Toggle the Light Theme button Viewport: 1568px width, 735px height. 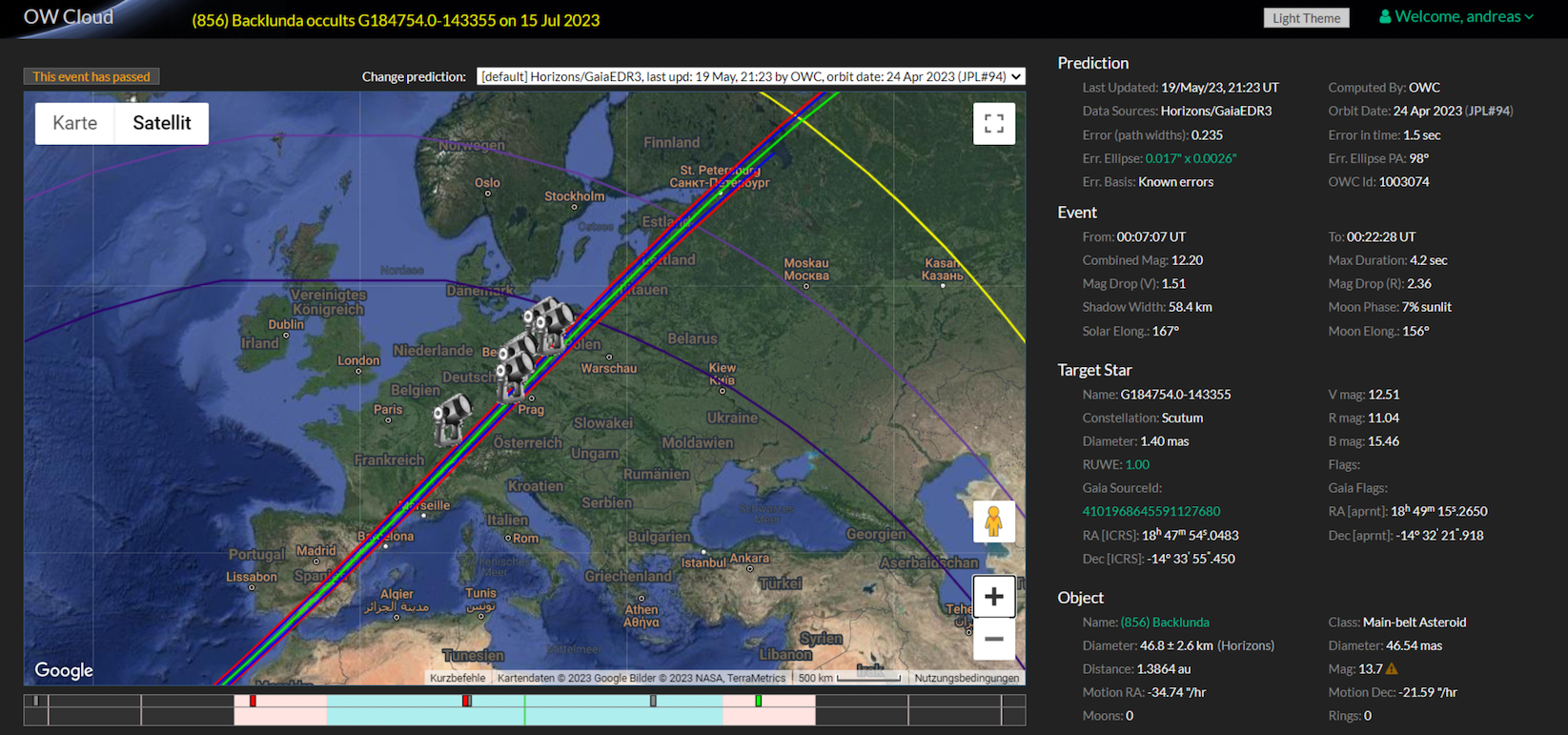(x=1306, y=18)
